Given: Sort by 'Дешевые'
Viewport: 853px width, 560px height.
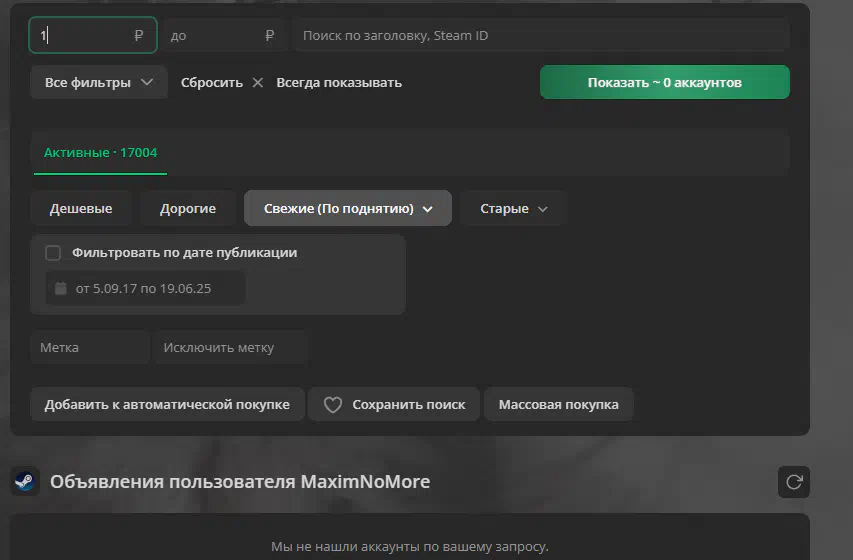Looking at the screenshot, I should click(81, 208).
